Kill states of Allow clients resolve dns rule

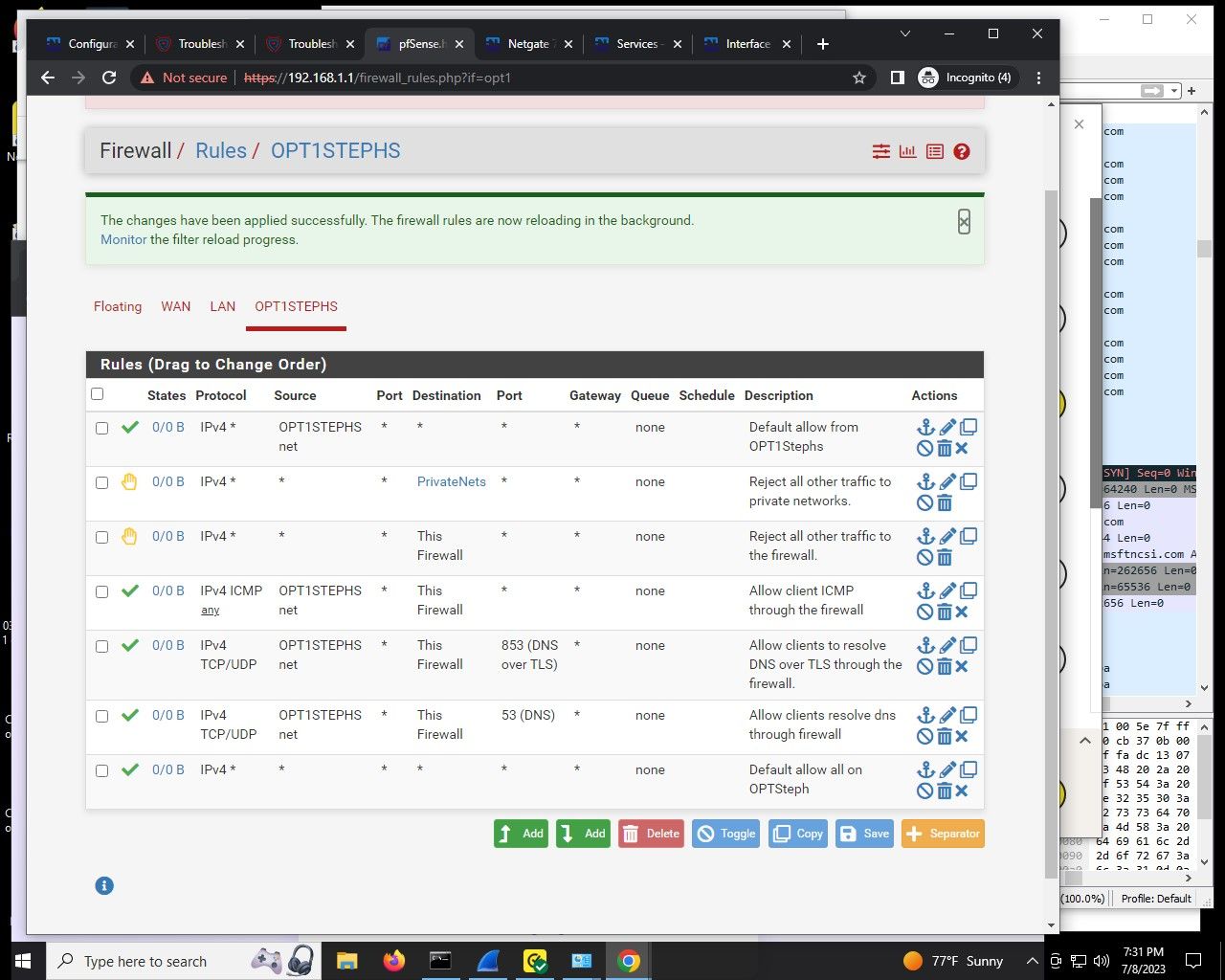coord(962,737)
